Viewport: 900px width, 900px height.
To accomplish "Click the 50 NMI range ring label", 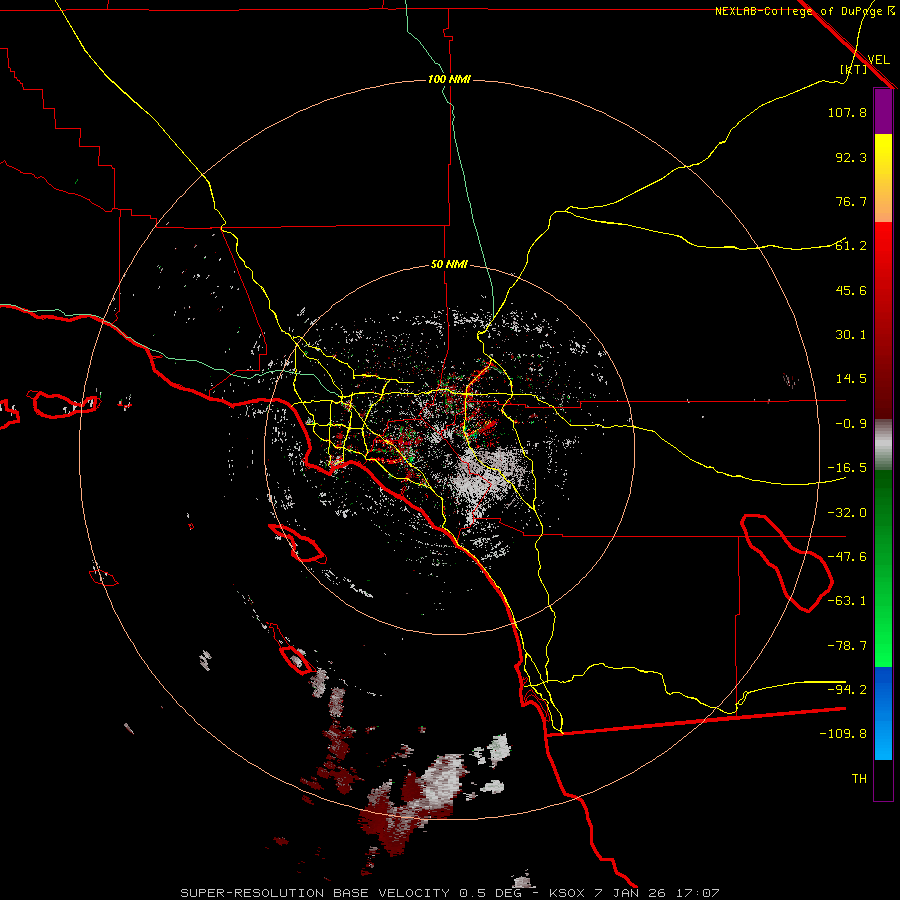I will tap(449, 264).
